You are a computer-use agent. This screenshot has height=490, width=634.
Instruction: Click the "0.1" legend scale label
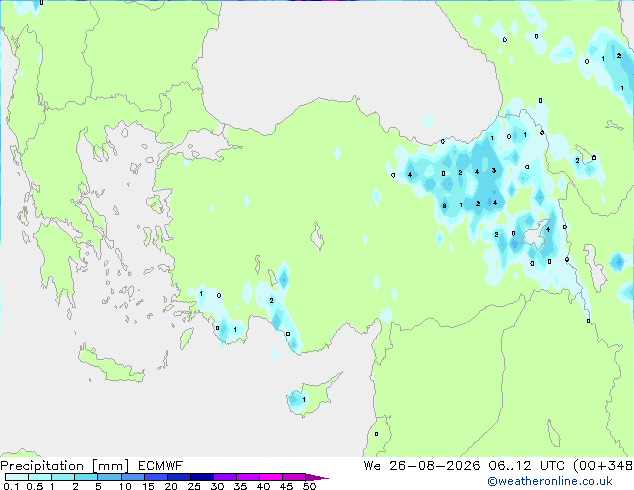click(x=11, y=486)
